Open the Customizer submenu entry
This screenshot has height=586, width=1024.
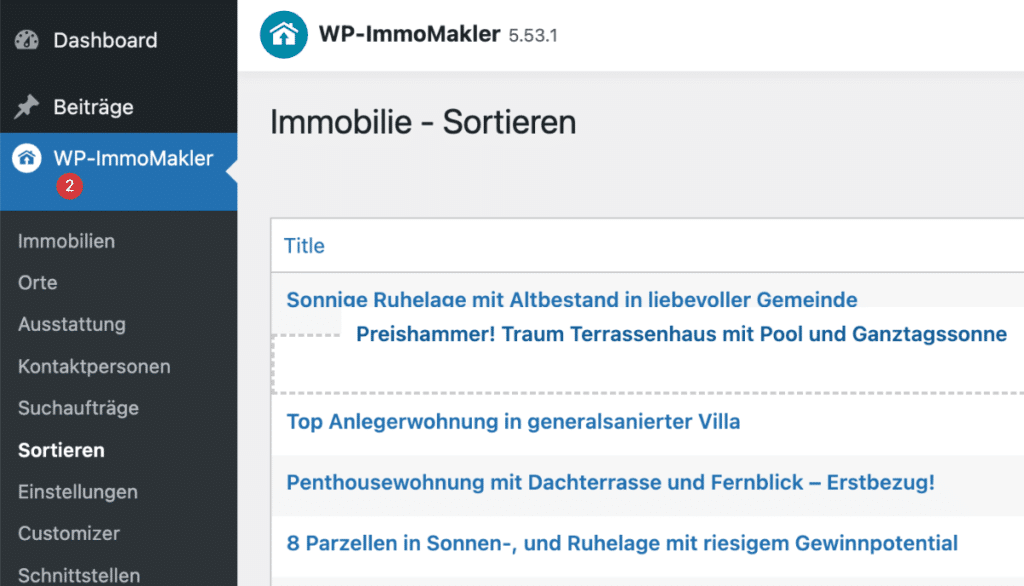(69, 534)
